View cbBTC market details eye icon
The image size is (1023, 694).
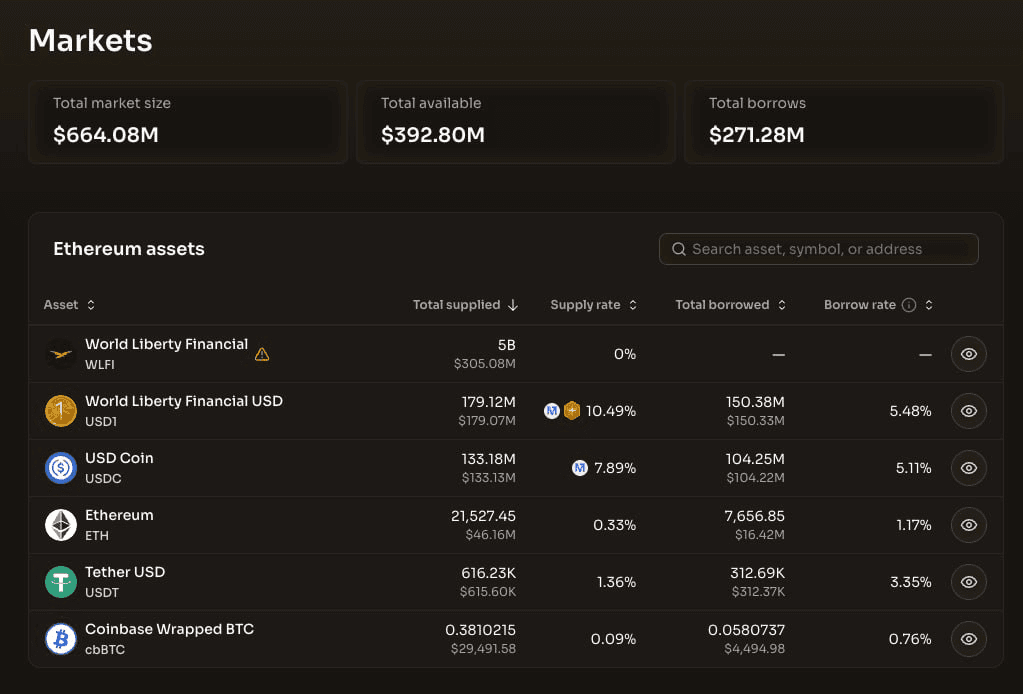pyautogui.click(x=968, y=639)
